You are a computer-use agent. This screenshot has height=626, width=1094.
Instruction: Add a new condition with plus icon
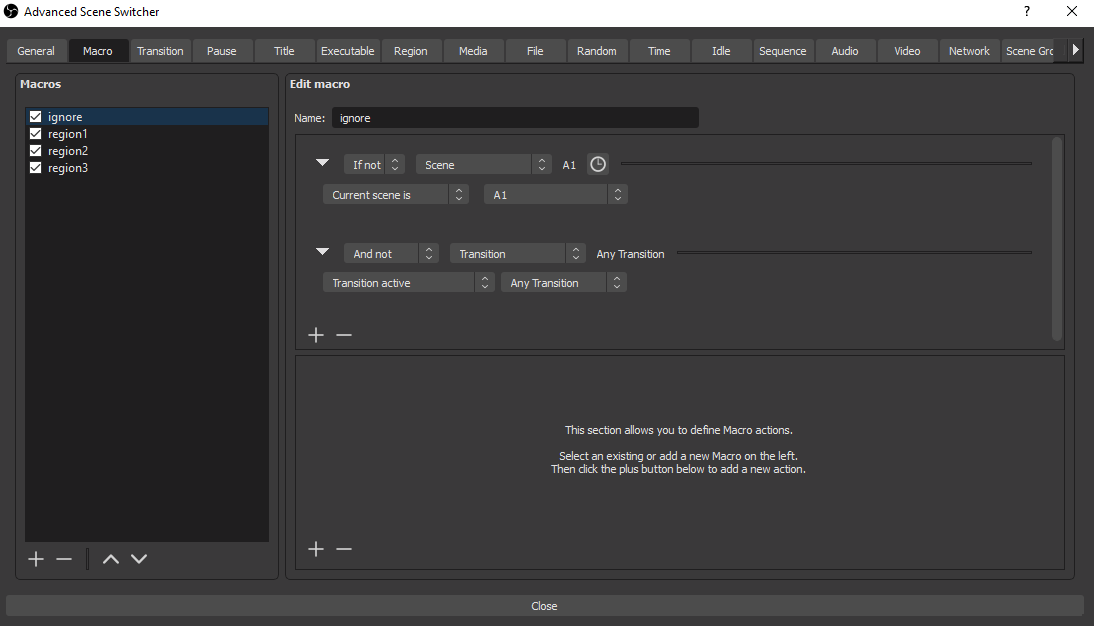[x=316, y=335]
